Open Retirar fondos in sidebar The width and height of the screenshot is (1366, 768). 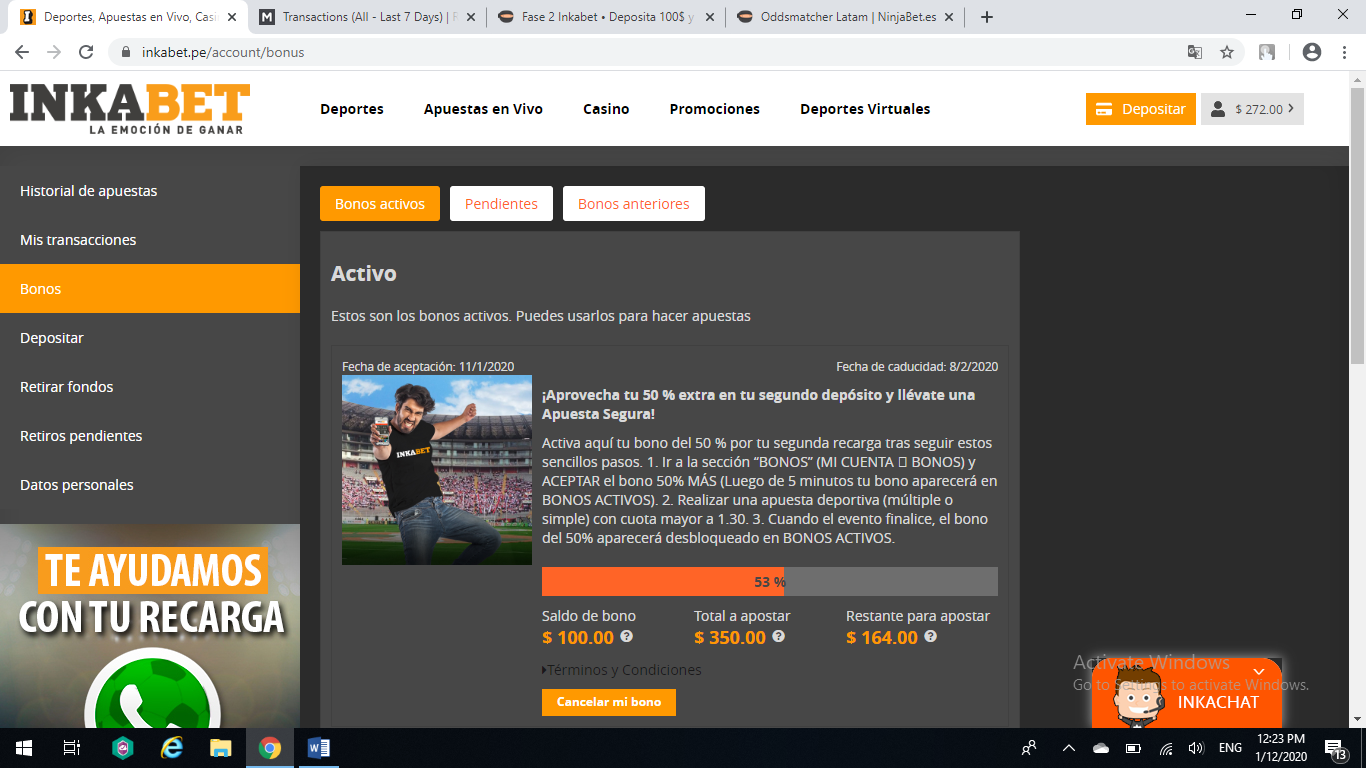click(150, 387)
